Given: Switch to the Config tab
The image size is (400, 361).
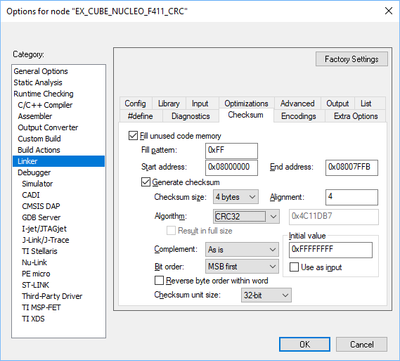Looking at the screenshot, I should tap(135, 104).
